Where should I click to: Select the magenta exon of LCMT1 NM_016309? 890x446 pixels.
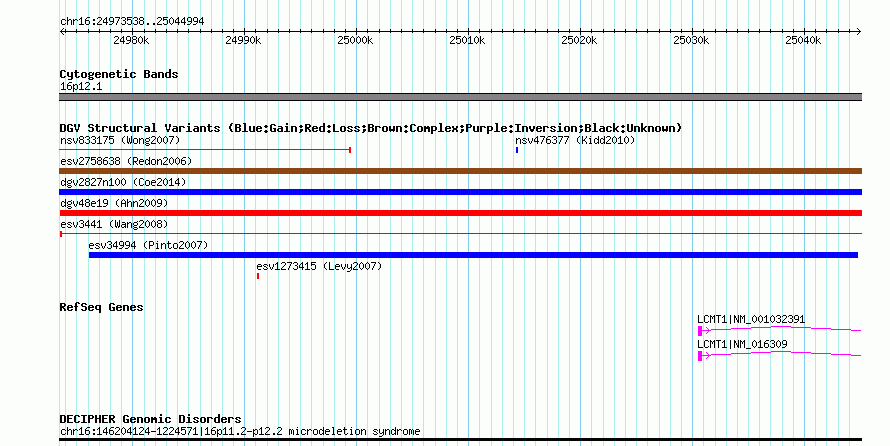click(x=700, y=356)
